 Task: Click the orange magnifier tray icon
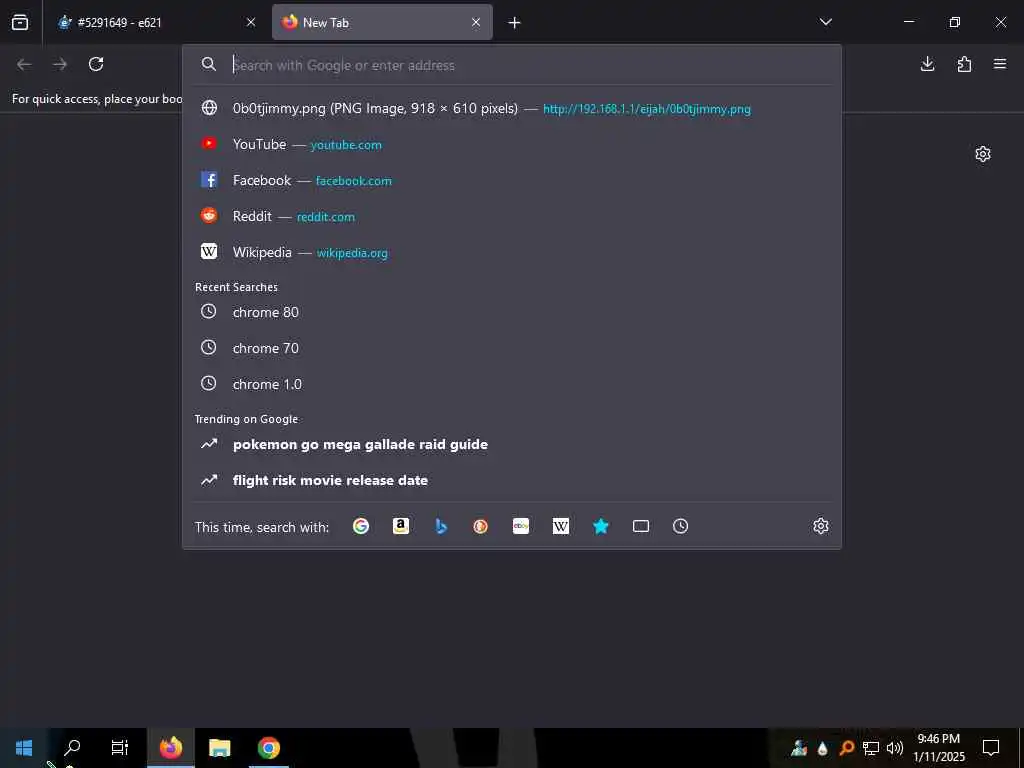pos(846,748)
